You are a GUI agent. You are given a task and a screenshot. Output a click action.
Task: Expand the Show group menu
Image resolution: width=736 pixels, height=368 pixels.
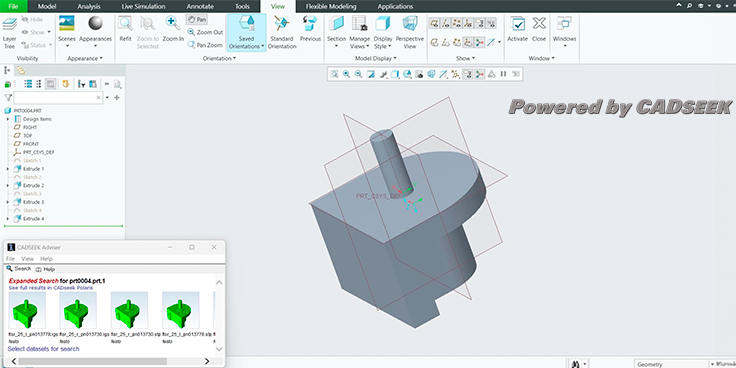(x=465, y=58)
